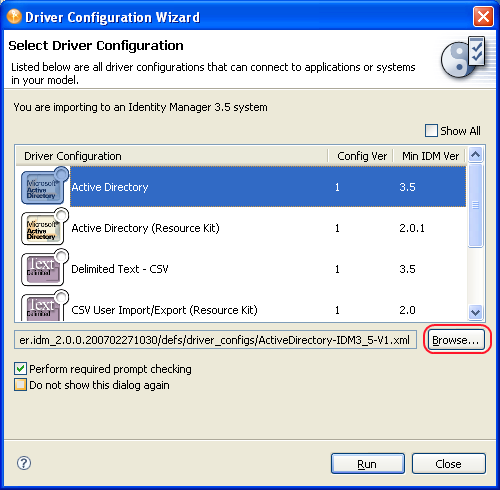Click the Driver Configuration Wizard title icon
500x490 pixels.
coord(14,17)
